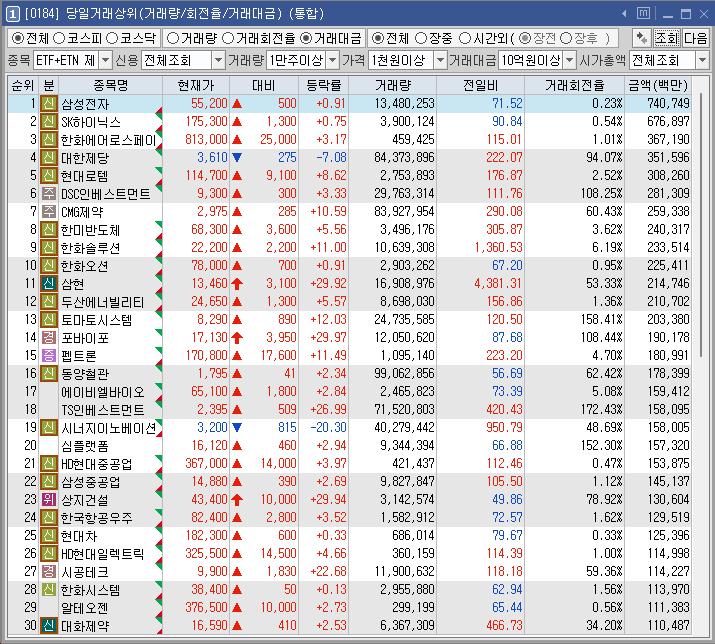Screen dimensions: 715x644
Task: Click the 신 badge icon for HD현대중공업
Action: click(48, 463)
